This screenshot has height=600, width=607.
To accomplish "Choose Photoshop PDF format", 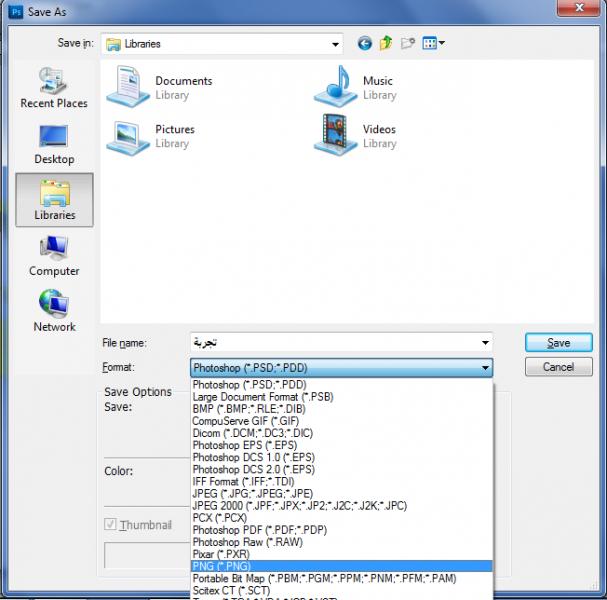I will [342, 530].
